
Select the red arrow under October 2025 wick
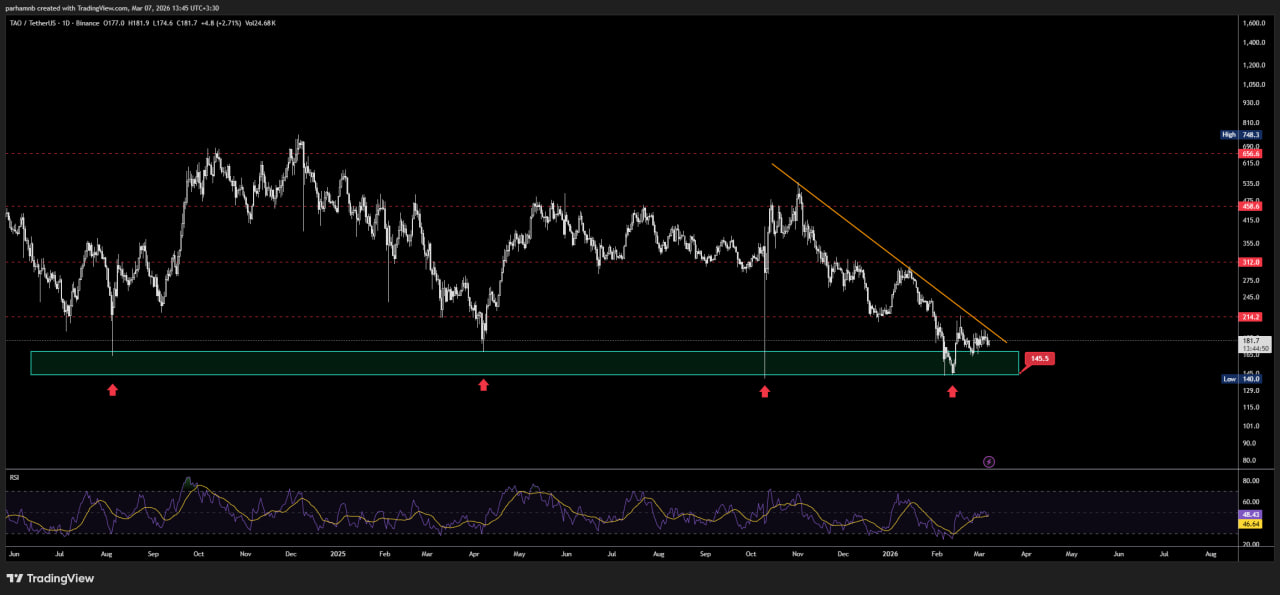[x=765, y=392]
